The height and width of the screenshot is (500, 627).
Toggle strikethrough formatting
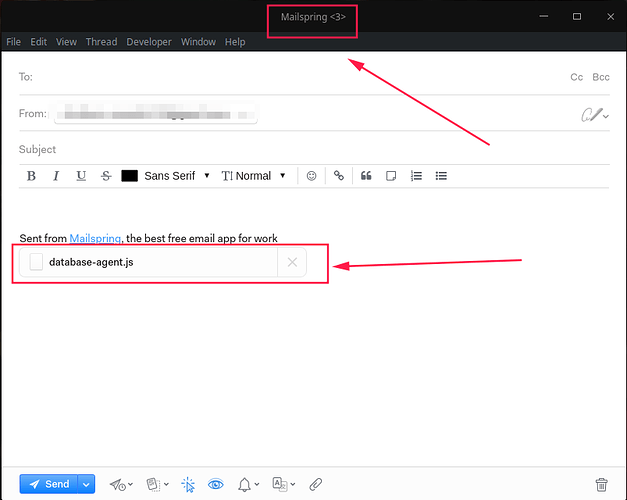pos(106,176)
